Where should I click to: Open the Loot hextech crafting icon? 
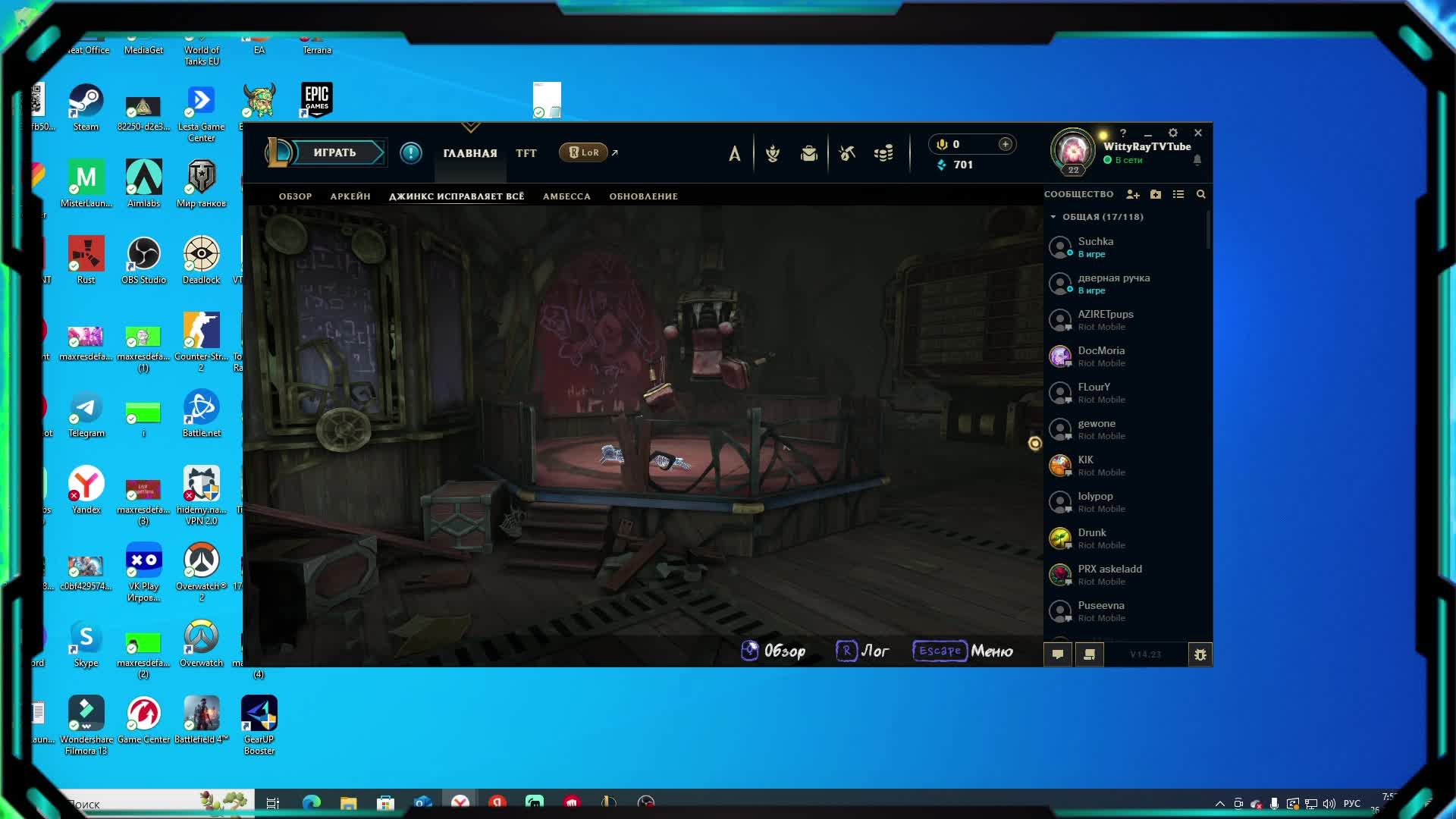[847, 153]
